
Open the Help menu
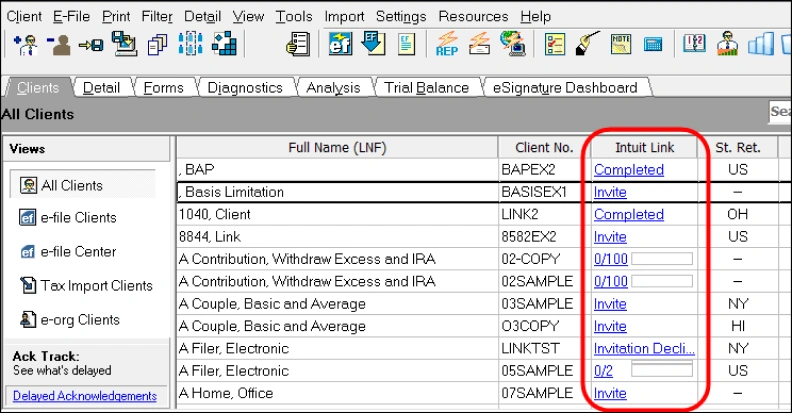535,17
